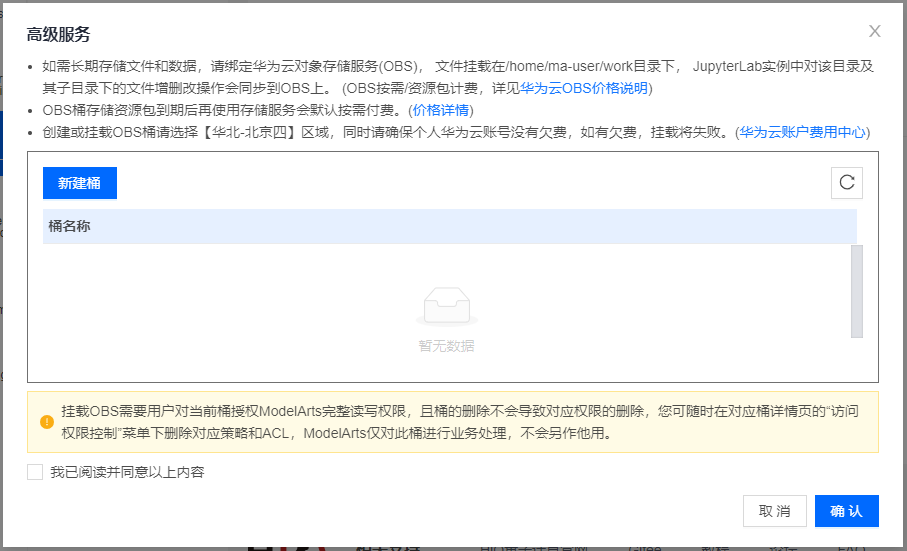Cancel the dialog via 取消
Screen dimensions: 907x551
coord(774,511)
